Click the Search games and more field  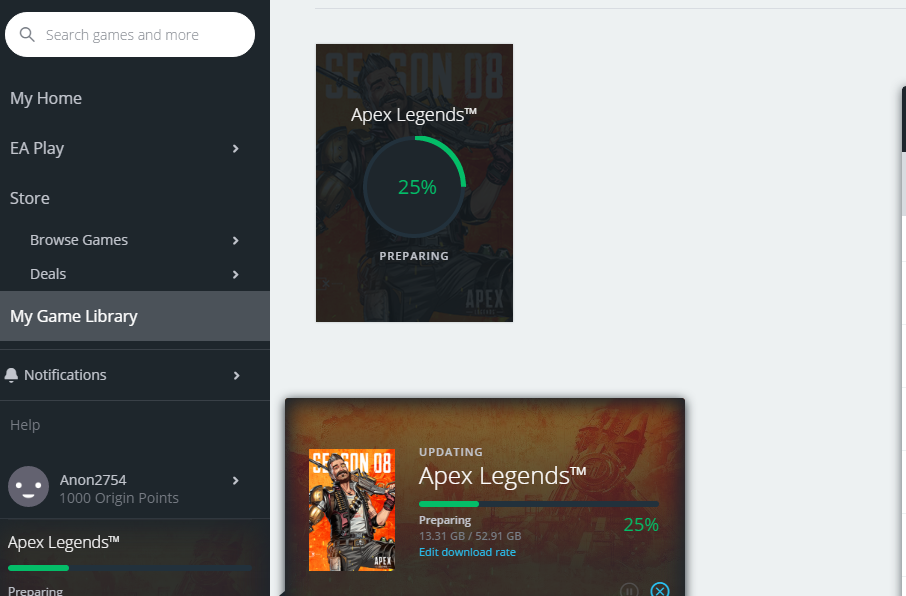(130, 35)
